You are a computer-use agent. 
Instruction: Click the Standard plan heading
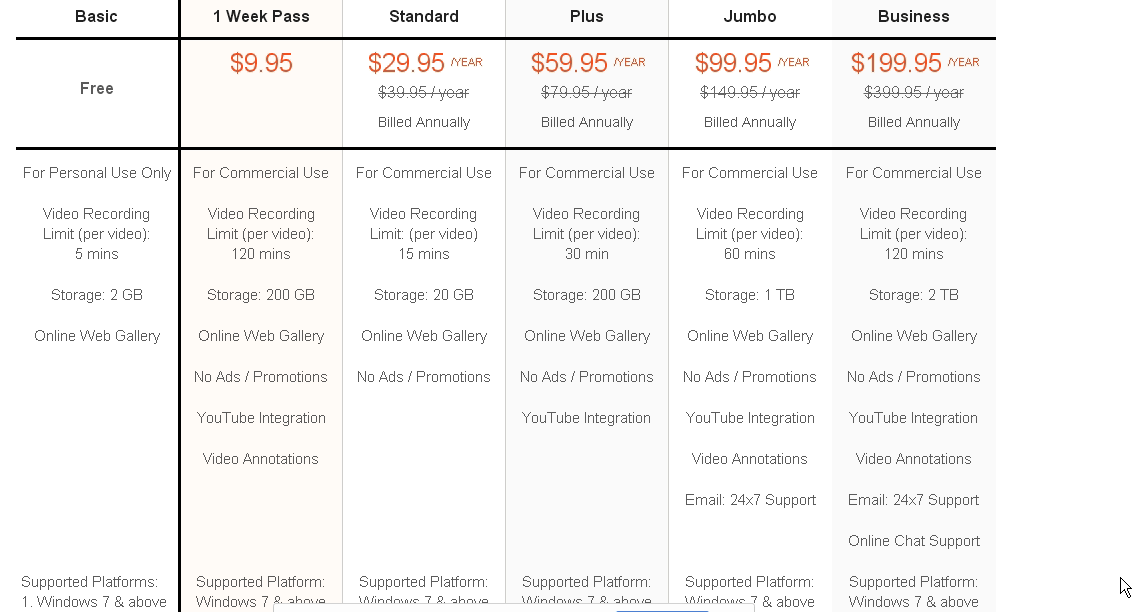click(x=424, y=17)
